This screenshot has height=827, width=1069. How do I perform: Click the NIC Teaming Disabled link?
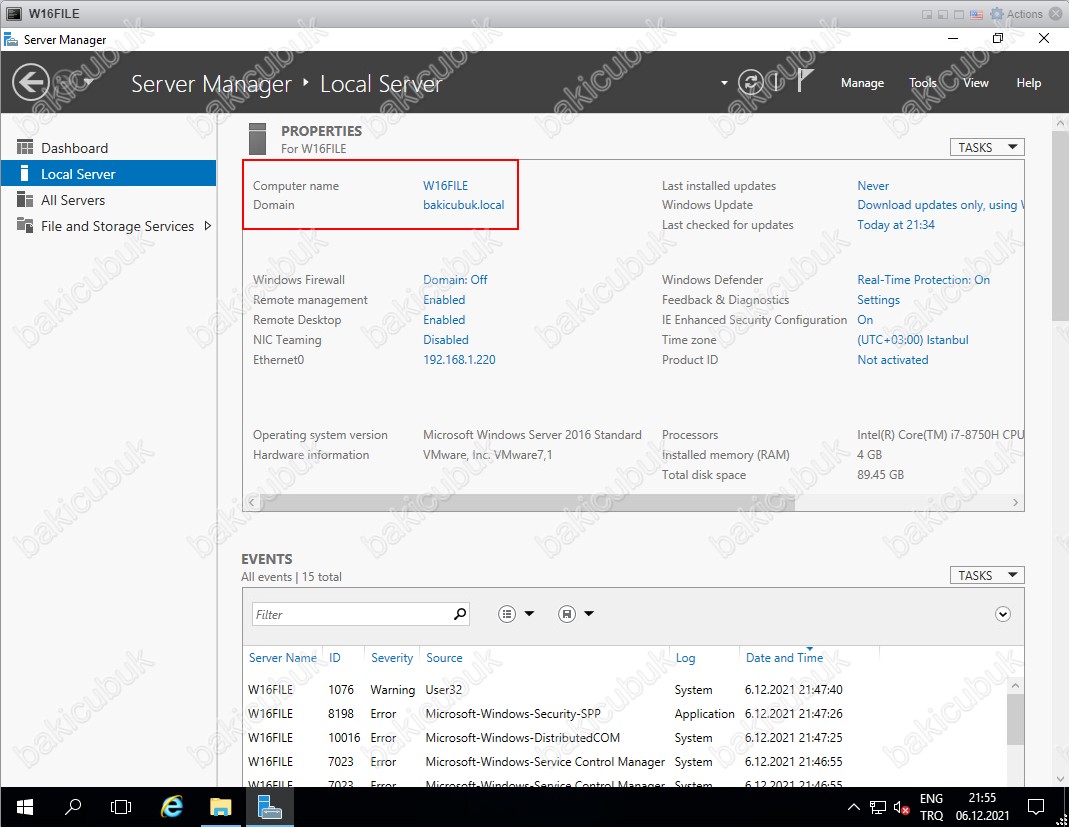point(445,340)
